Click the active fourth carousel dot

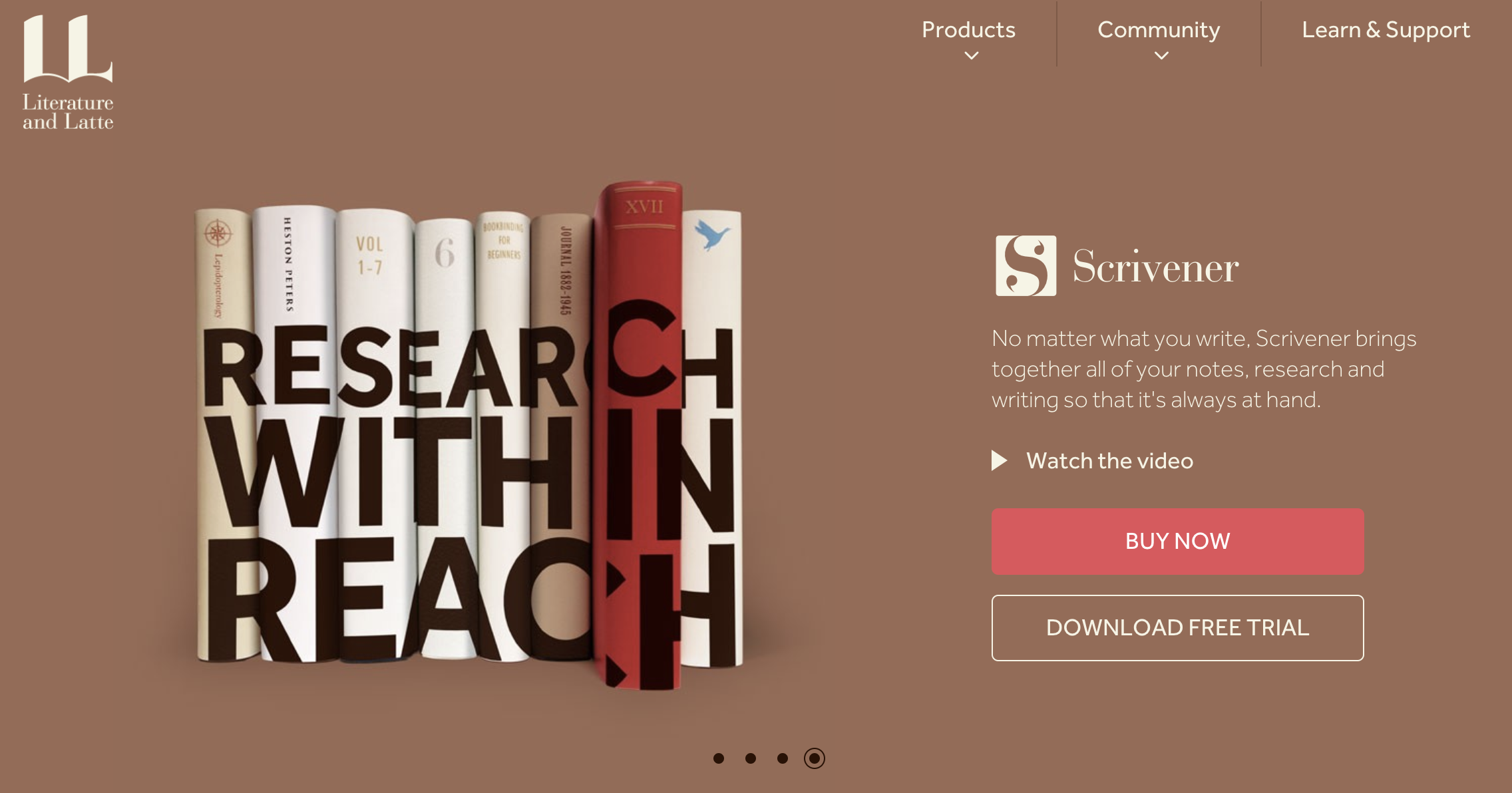pos(815,758)
